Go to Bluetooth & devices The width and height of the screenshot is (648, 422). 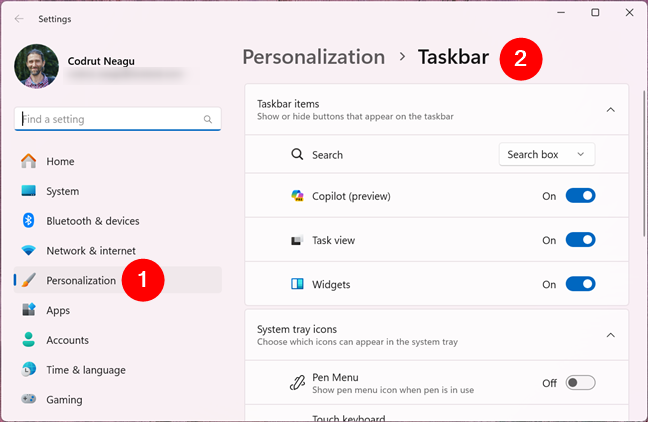(118, 221)
